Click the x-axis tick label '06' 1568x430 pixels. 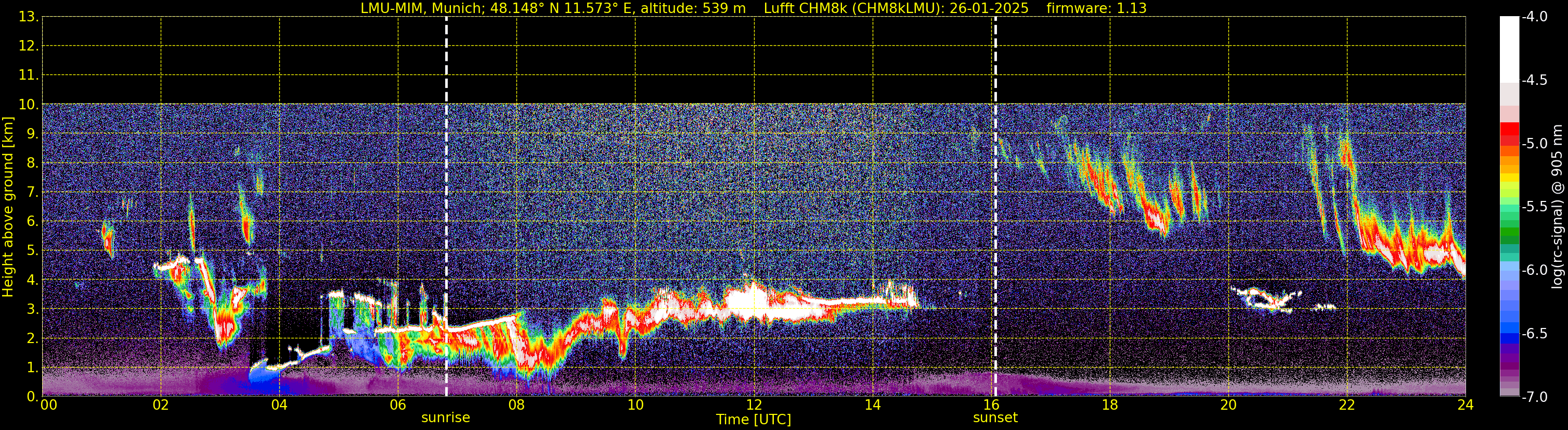click(x=398, y=405)
